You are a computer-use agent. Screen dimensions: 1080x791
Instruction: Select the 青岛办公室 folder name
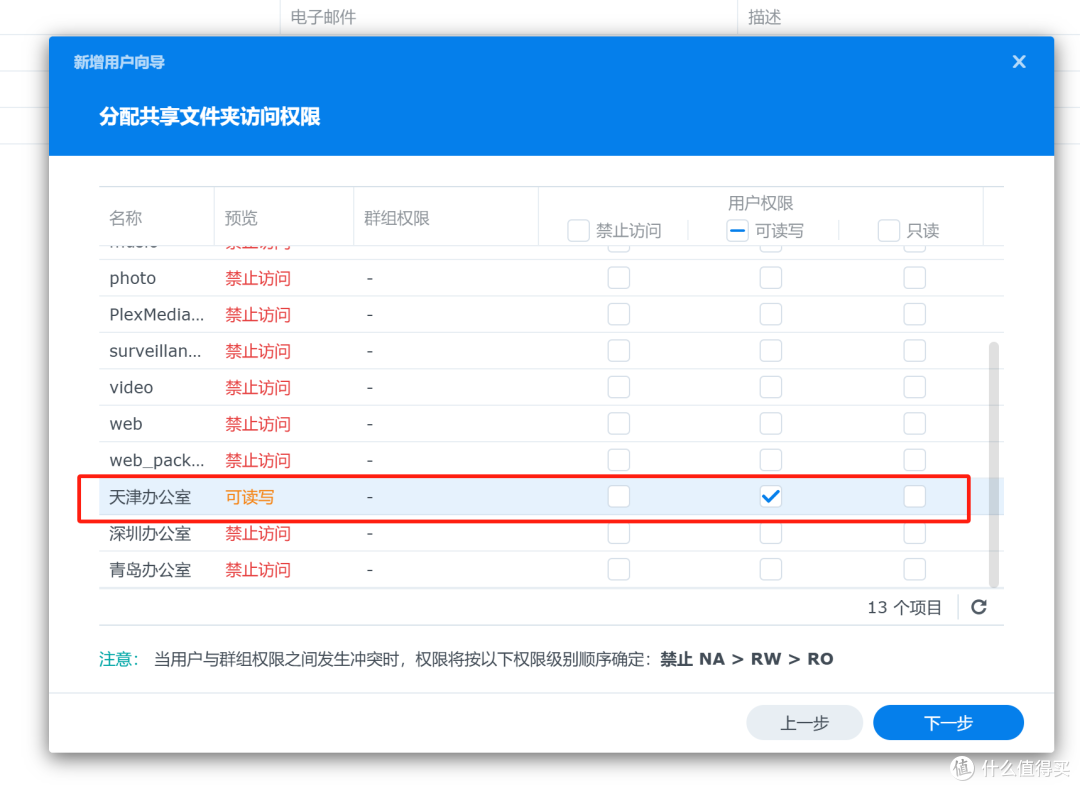149,570
